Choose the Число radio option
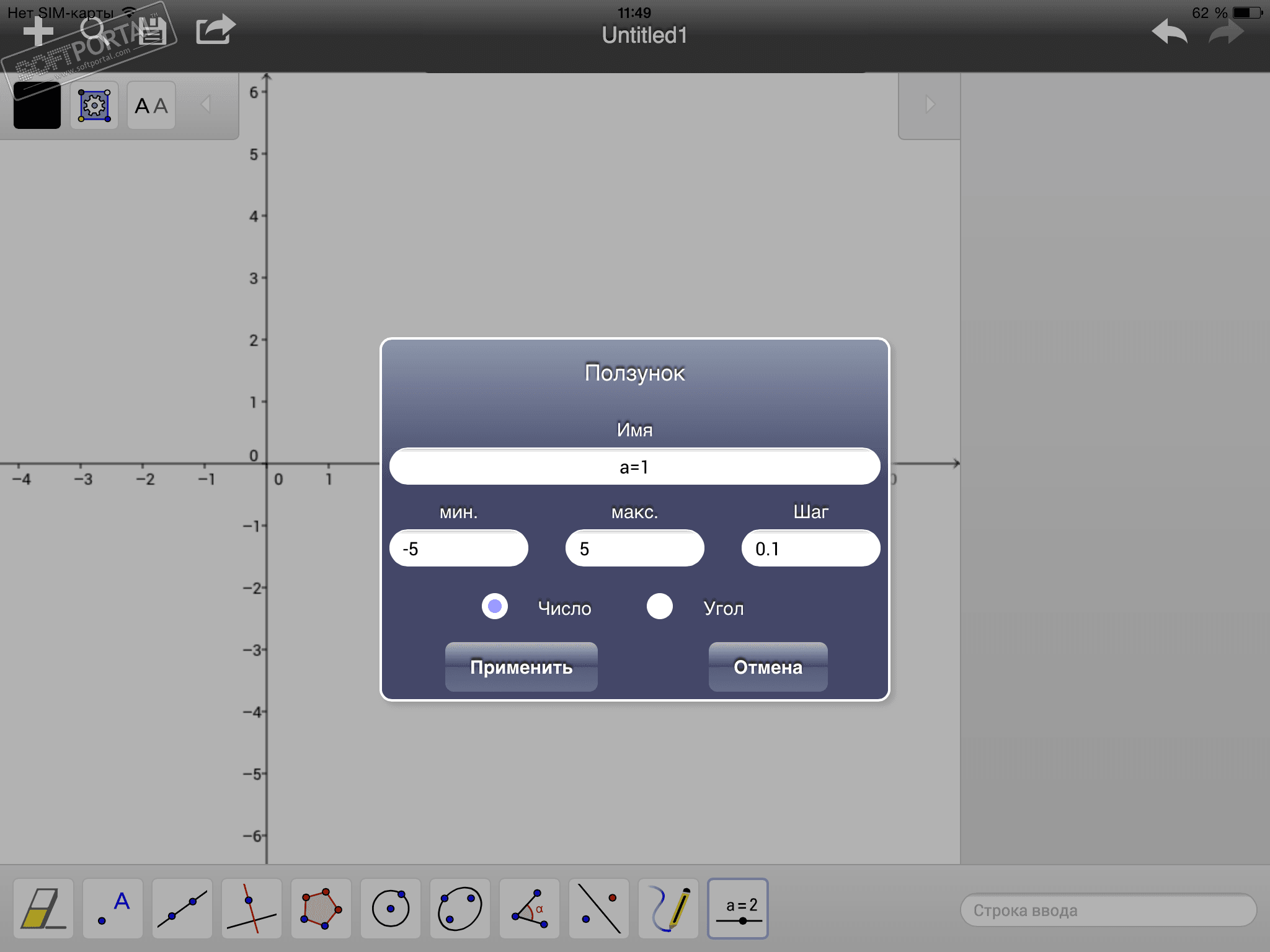Viewport: 1270px width, 952px height. coord(495,606)
